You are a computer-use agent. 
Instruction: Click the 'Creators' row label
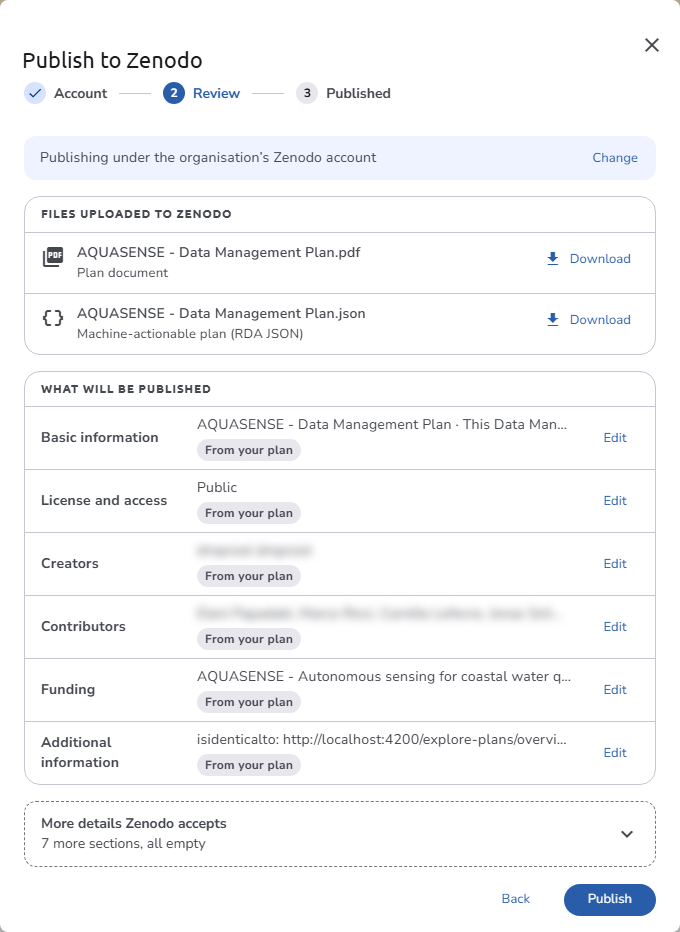click(70, 563)
